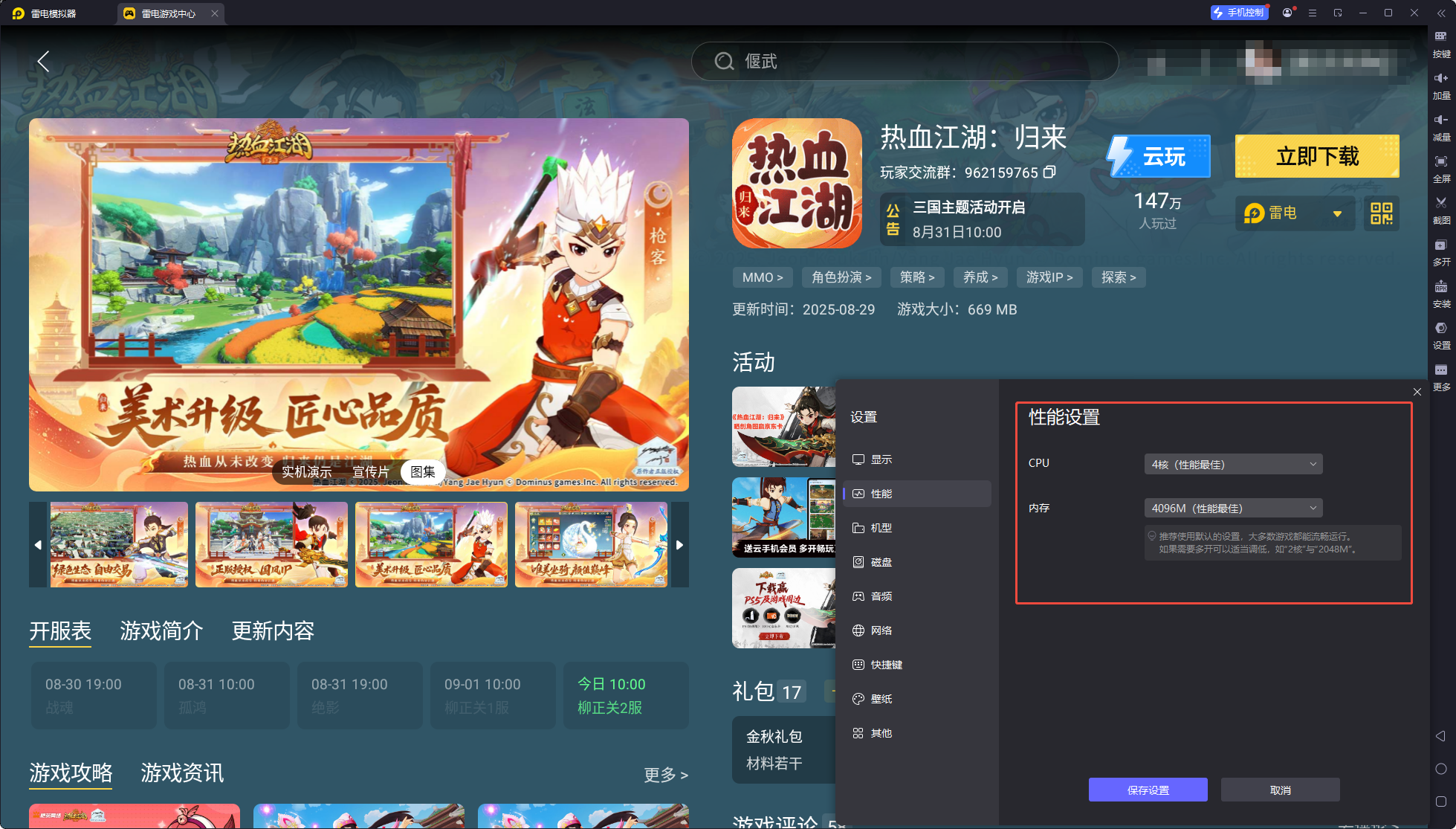
Task: Open the 游戏IP > category tag
Action: click(x=1049, y=277)
